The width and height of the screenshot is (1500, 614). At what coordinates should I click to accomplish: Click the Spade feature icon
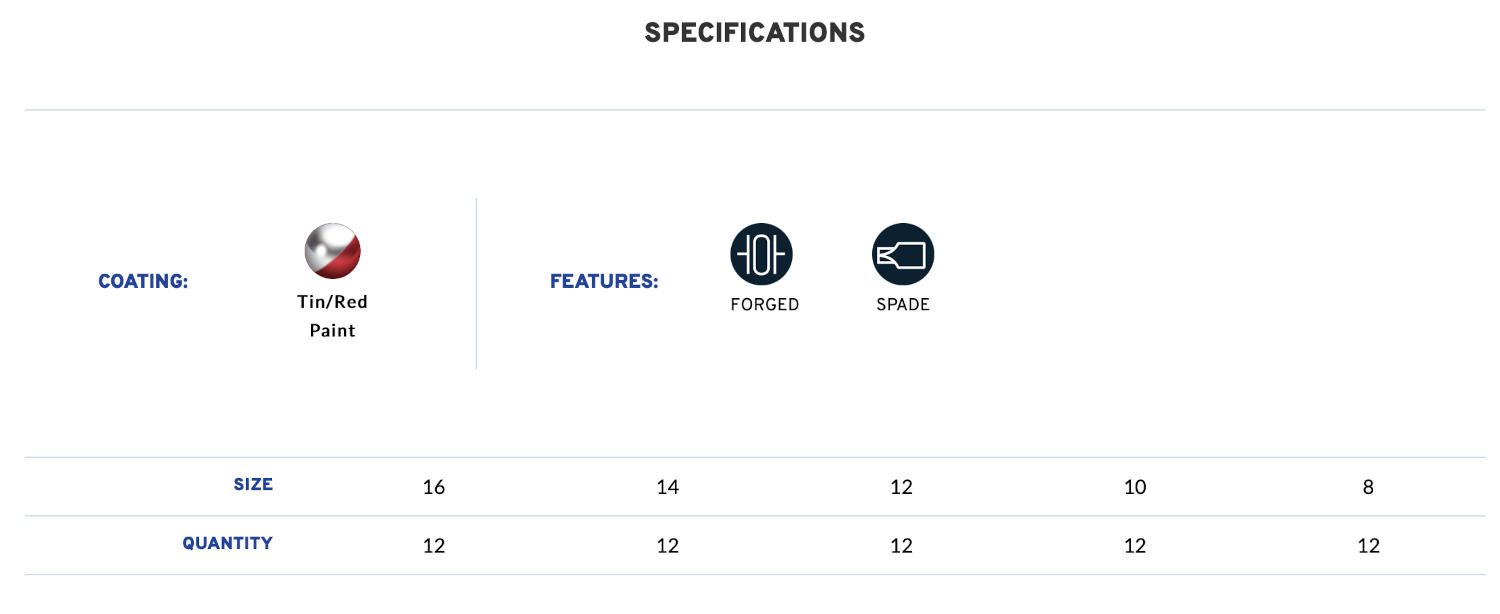[903, 254]
